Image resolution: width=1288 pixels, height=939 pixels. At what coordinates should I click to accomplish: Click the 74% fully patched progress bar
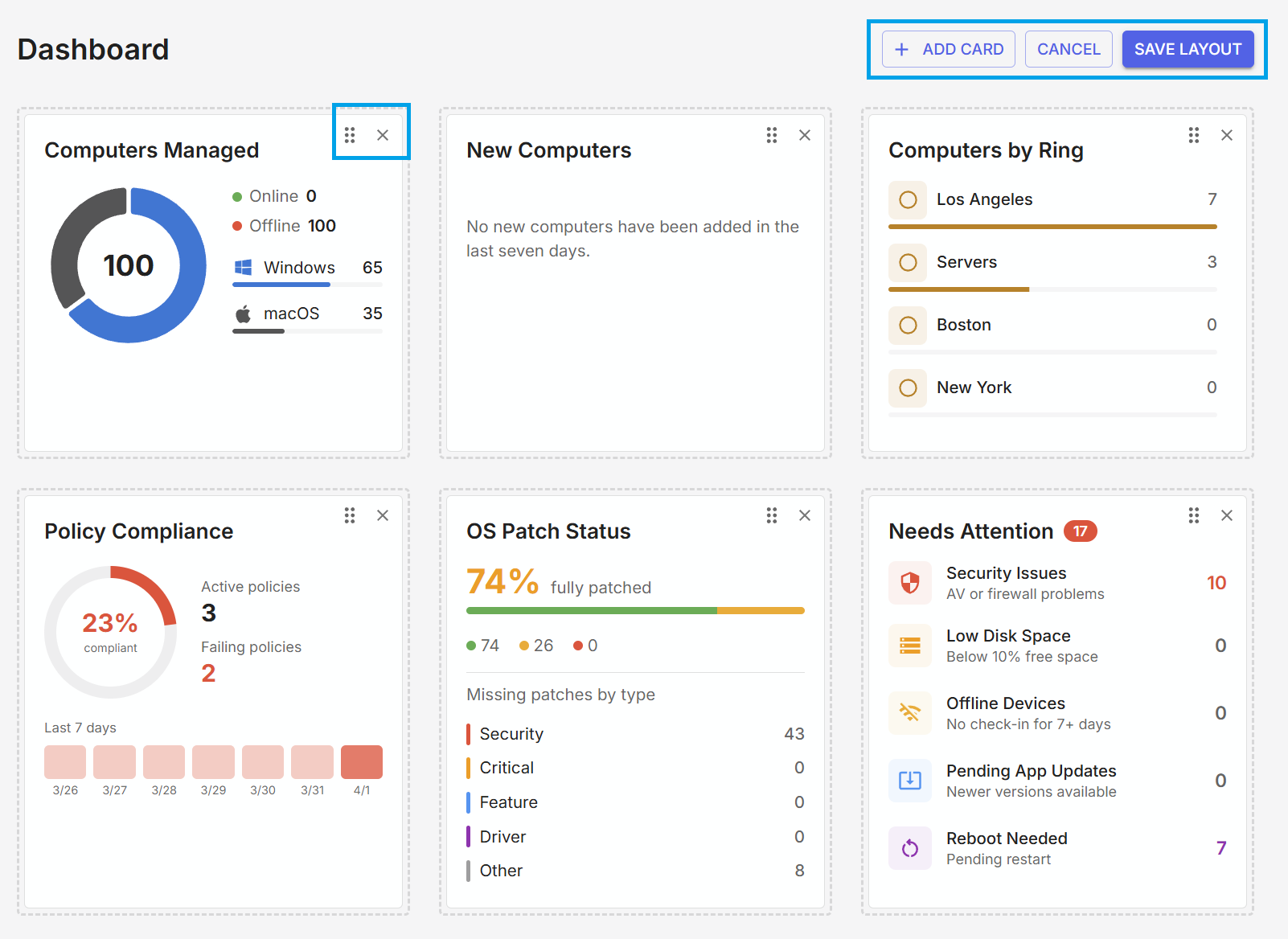coord(635,611)
